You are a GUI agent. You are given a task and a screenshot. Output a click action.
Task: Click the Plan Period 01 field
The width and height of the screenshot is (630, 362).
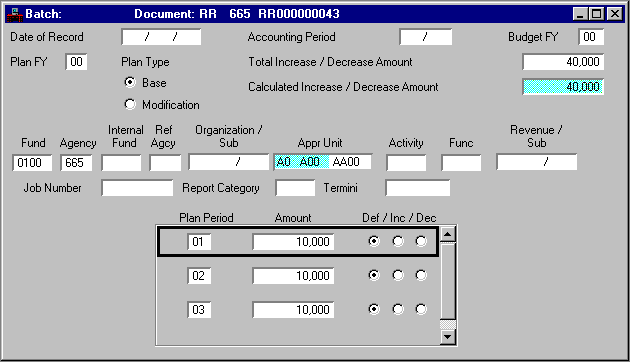tap(199, 242)
